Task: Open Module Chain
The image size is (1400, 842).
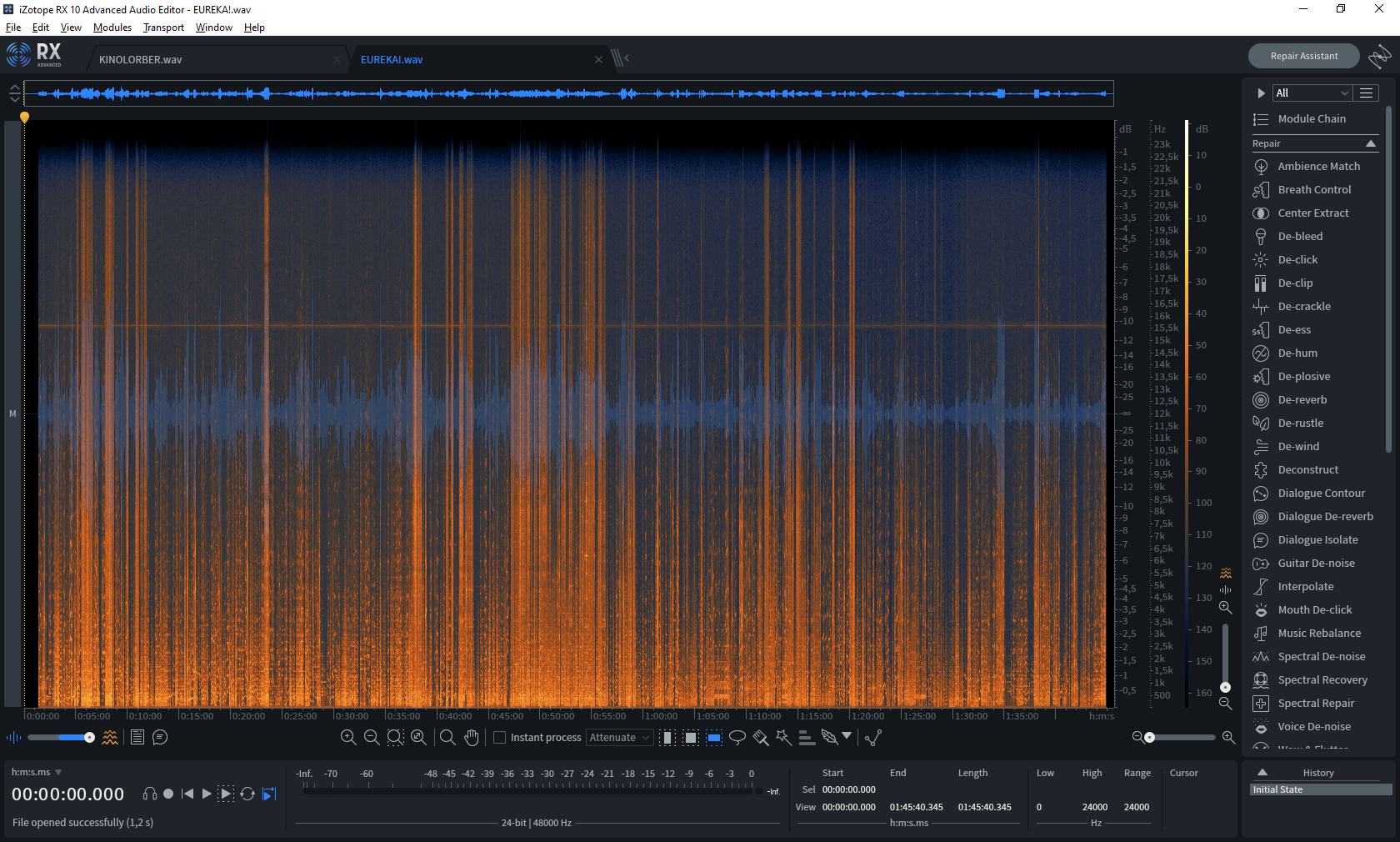Action: pyautogui.click(x=1311, y=119)
